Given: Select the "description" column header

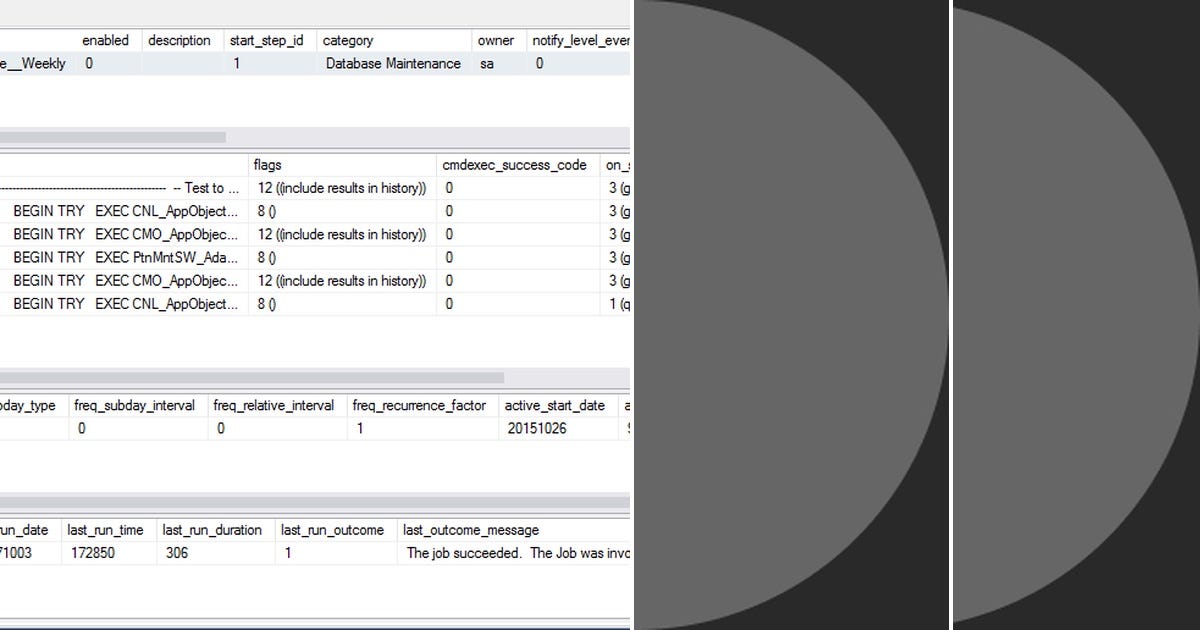Looking at the screenshot, I should pos(180,40).
